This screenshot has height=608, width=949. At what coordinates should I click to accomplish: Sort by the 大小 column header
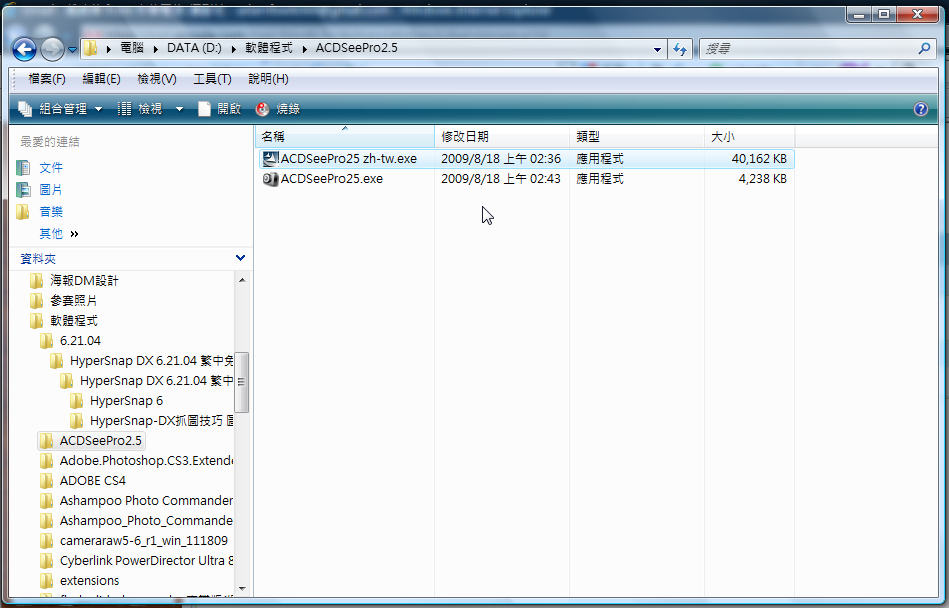pyautogui.click(x=750, y=137)
